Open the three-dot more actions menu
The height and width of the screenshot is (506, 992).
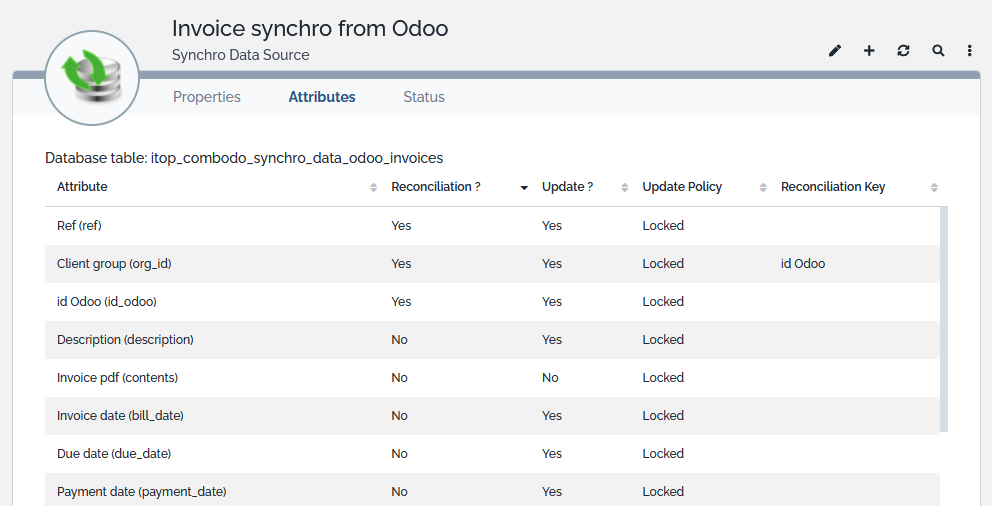pos(970,51)
